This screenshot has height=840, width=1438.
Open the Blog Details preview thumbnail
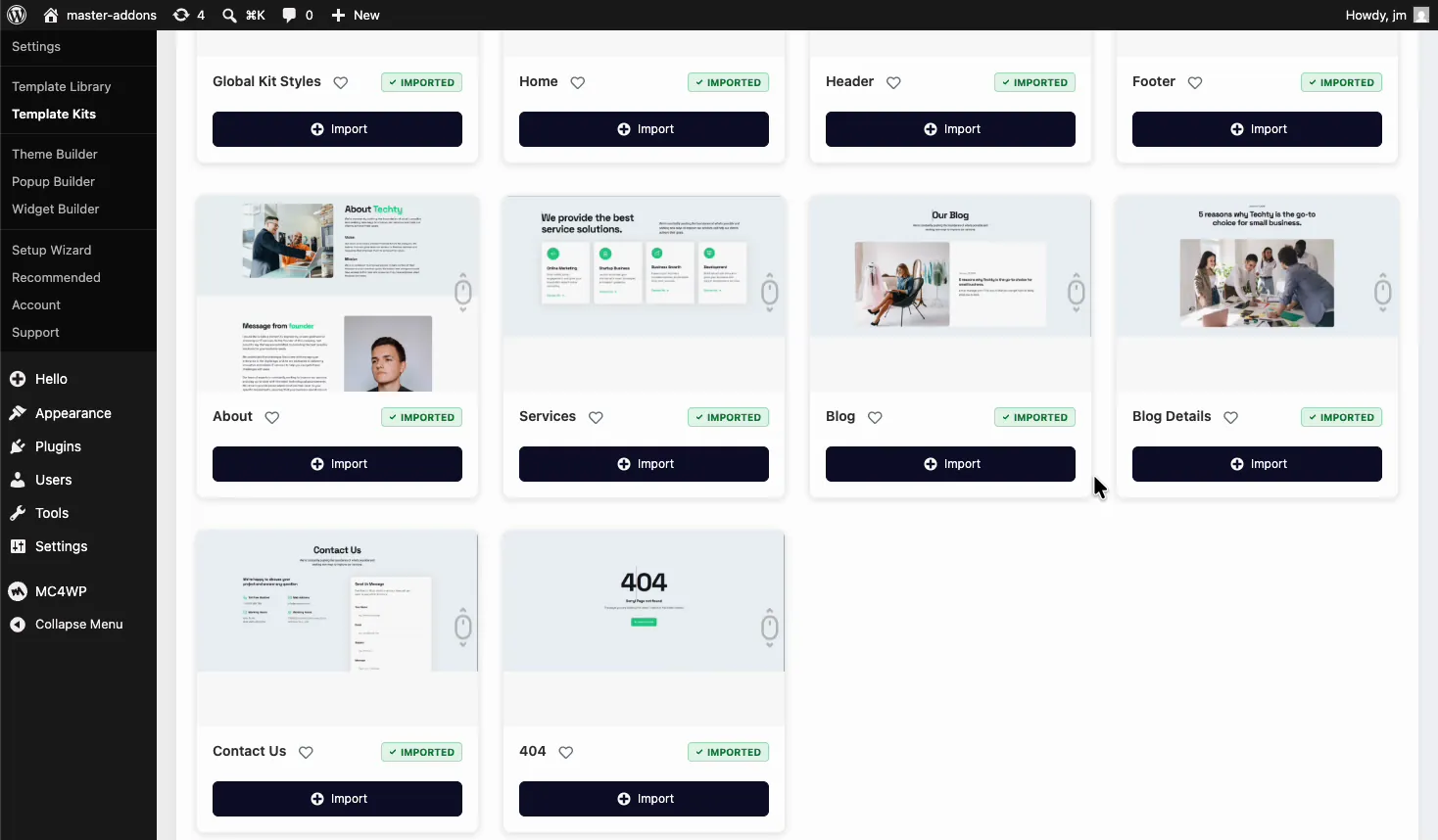click(x=1257, y=294)
